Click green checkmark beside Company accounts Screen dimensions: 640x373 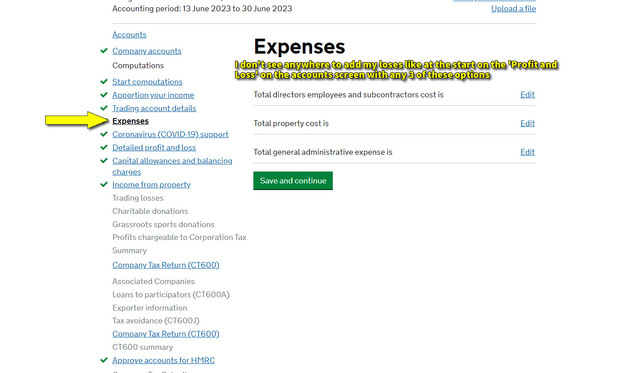tap(104, 51)
